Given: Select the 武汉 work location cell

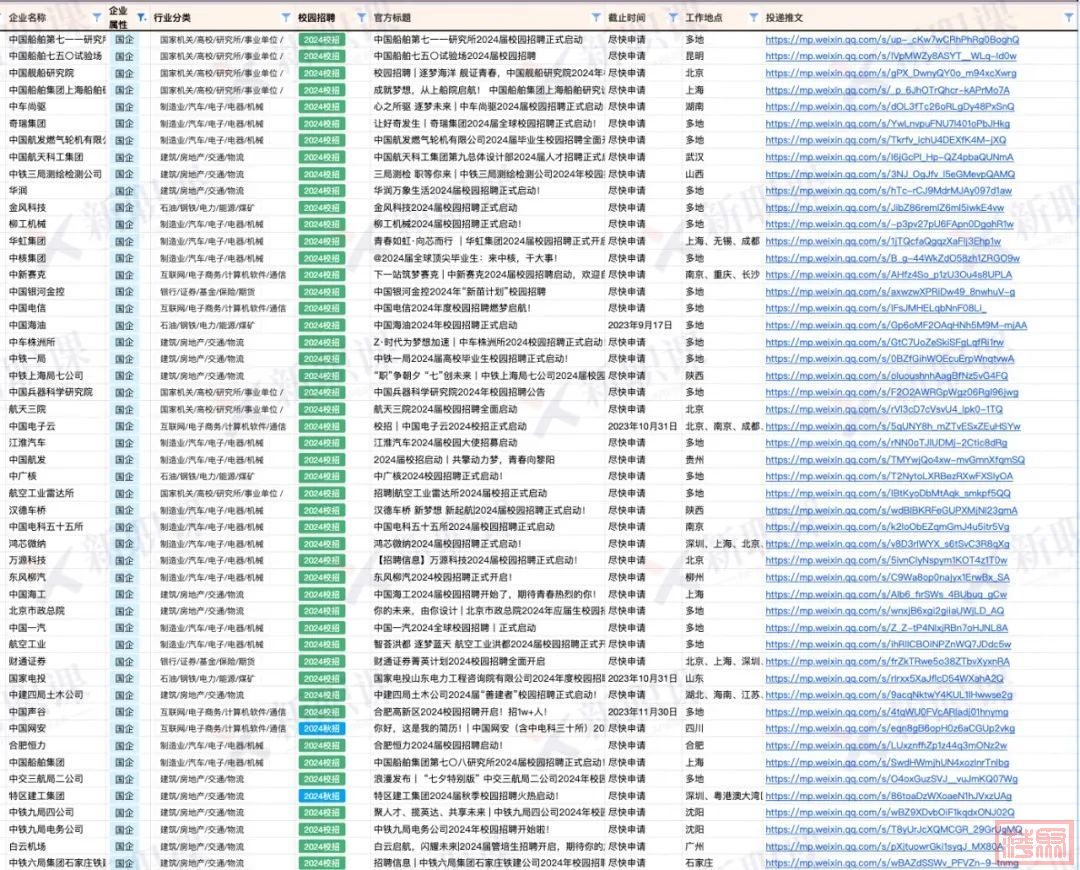Looking at the screenshot, I should 695,157.
